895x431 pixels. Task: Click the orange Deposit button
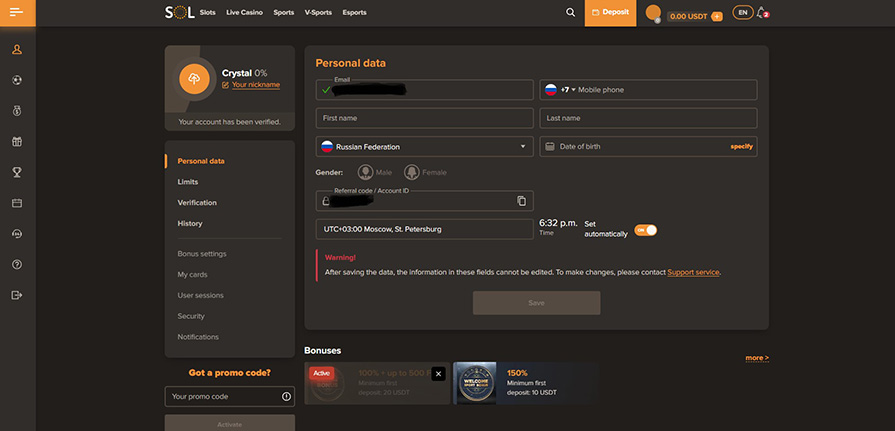[x=610, y=13]
